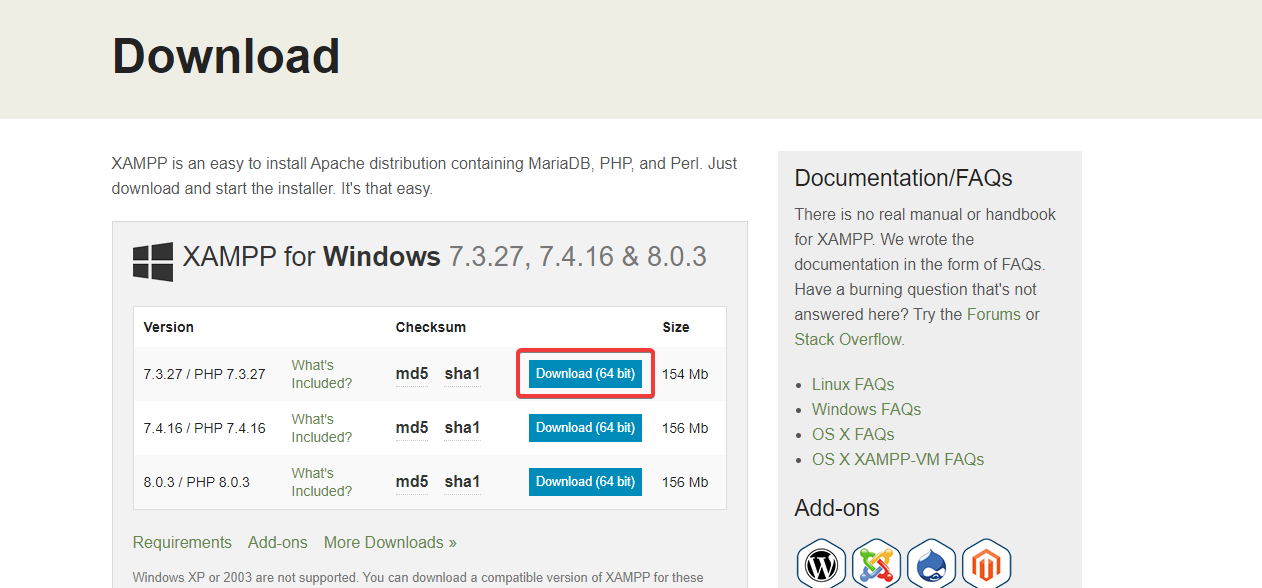The image size is (1262, 588).
Task: Select the 8.0.3 / PHP 8.0.3 version text
Action: (197, 482)
